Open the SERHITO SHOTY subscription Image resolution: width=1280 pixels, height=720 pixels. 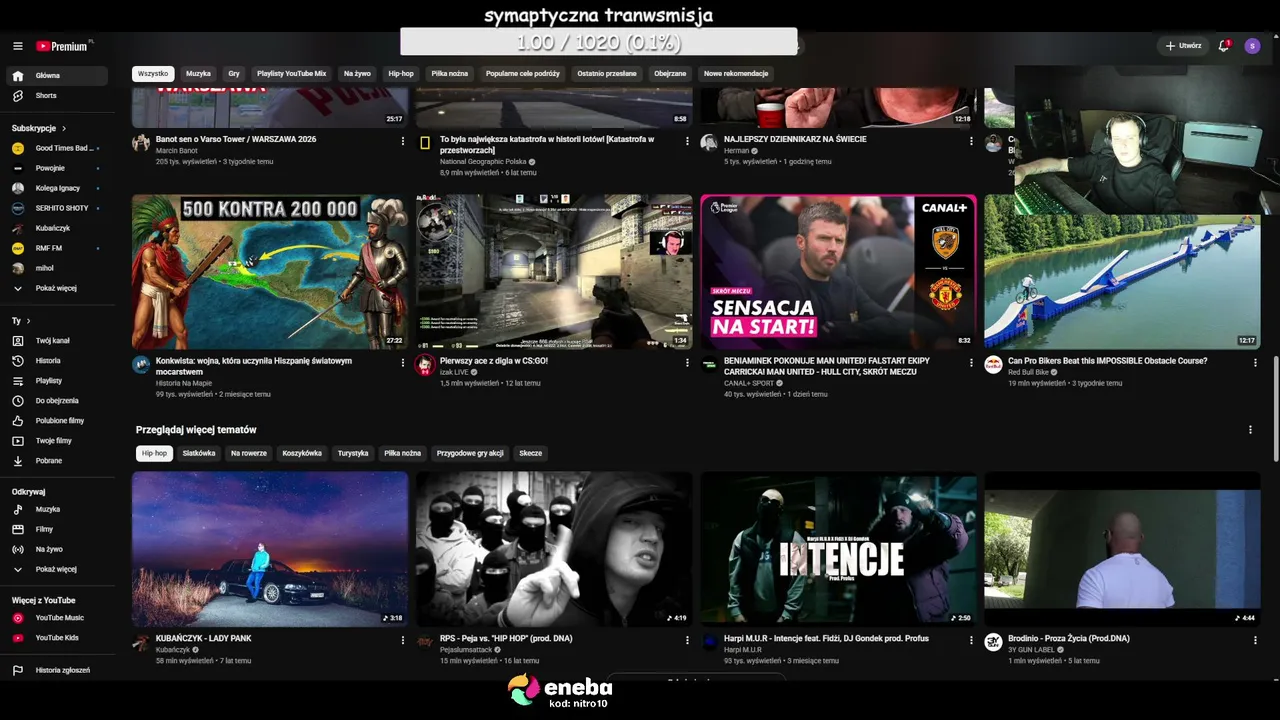pyautogui.click(x=56, y=209)
